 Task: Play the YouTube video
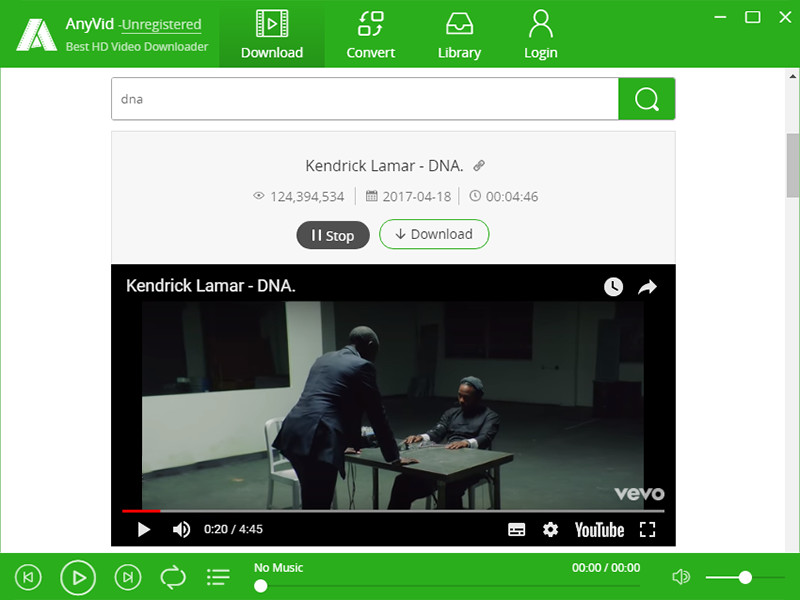tap(144, 530)
